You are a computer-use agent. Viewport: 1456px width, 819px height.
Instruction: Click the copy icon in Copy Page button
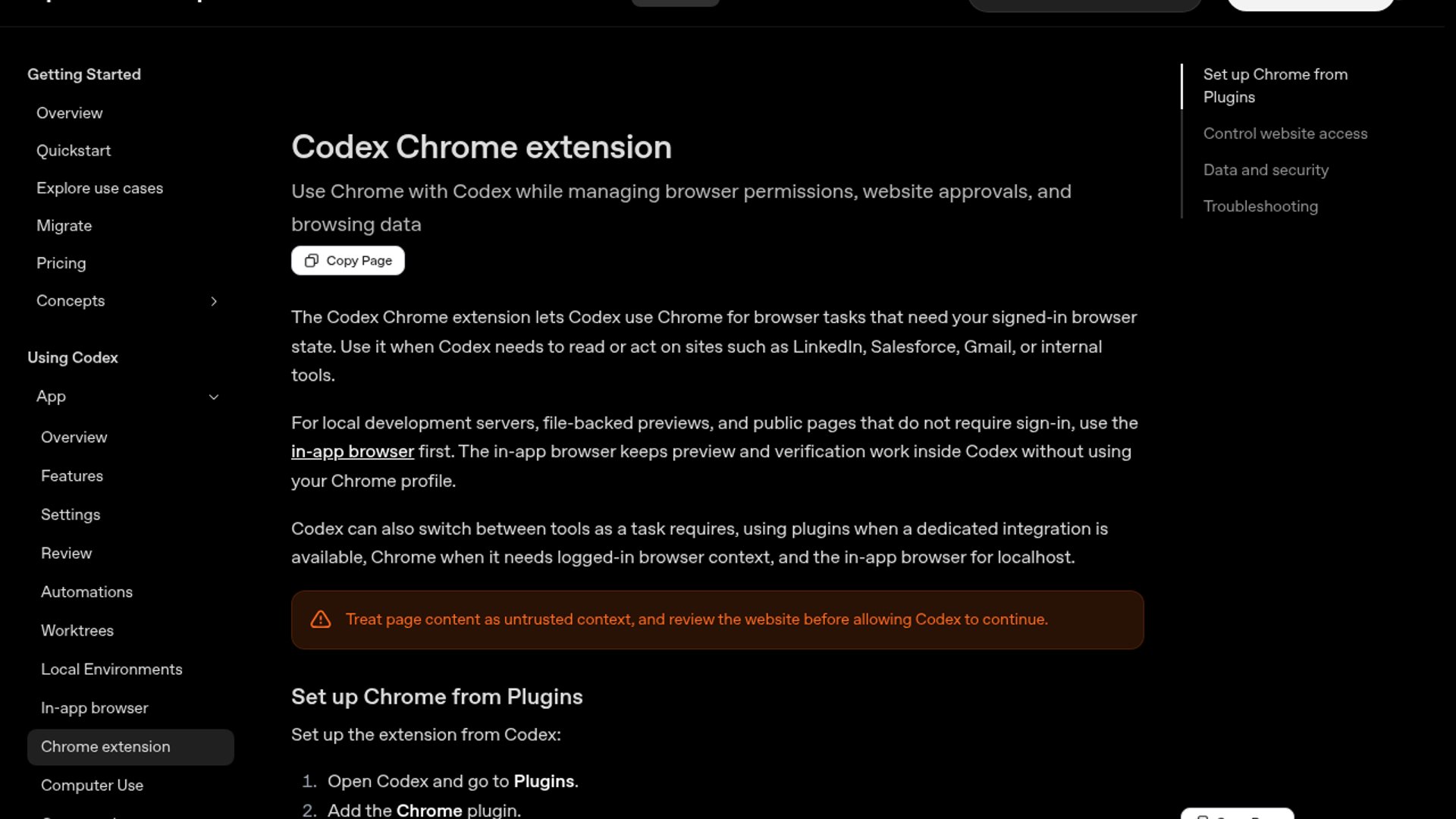point(311,260)
